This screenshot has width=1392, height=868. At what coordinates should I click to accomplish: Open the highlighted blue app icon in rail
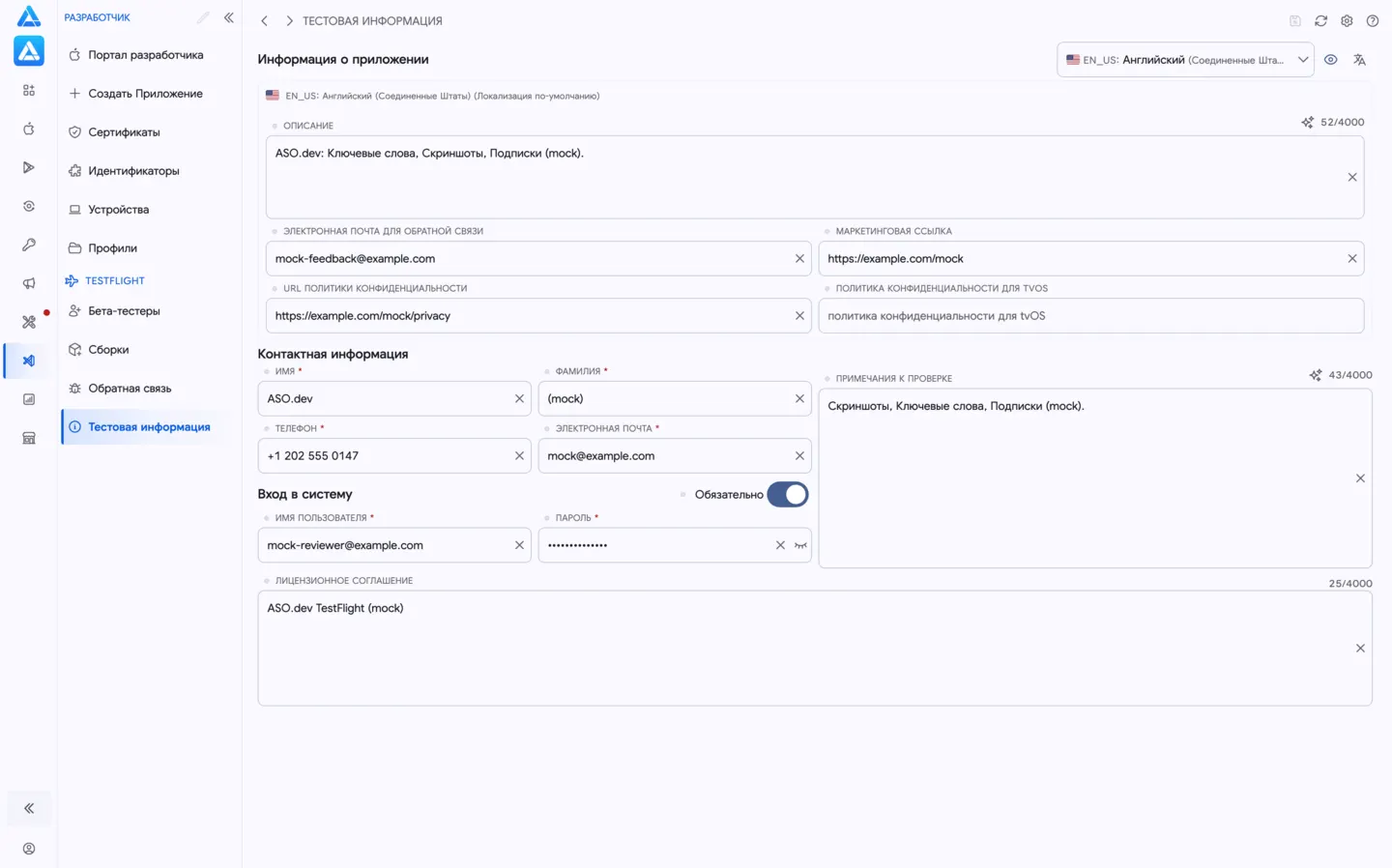tap(29, 51)
